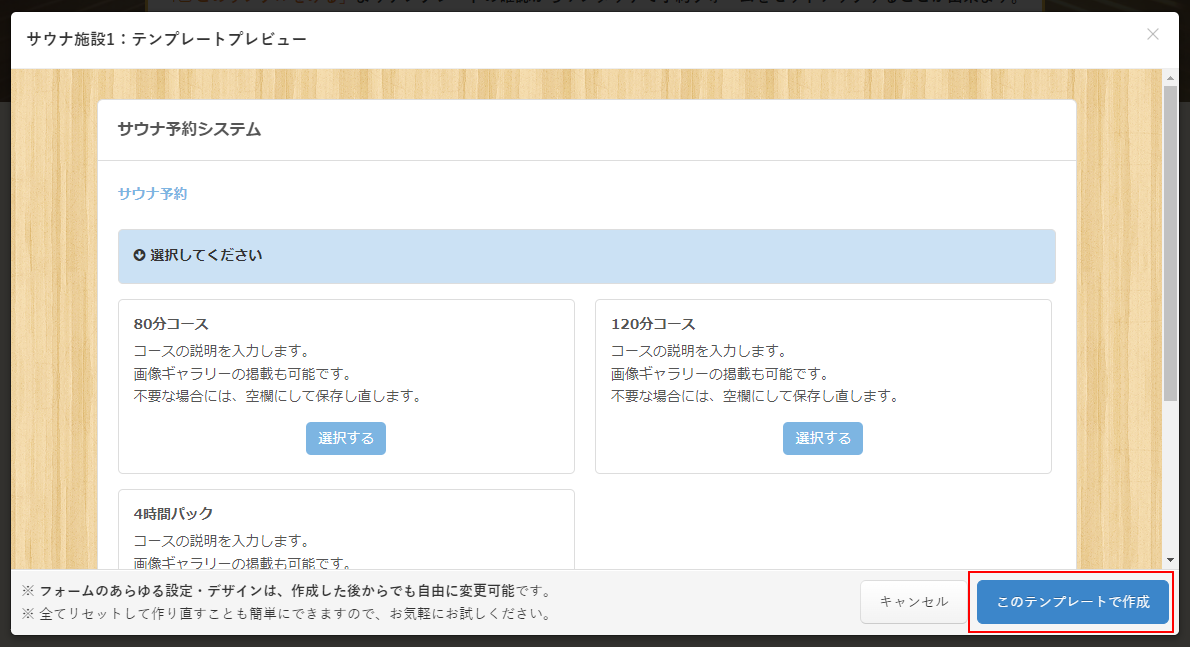The height and width of the screenshot is (647, 1190).
Task: Click the 80分コース description text
Action: pyautogui.click(x=277, y=373)
